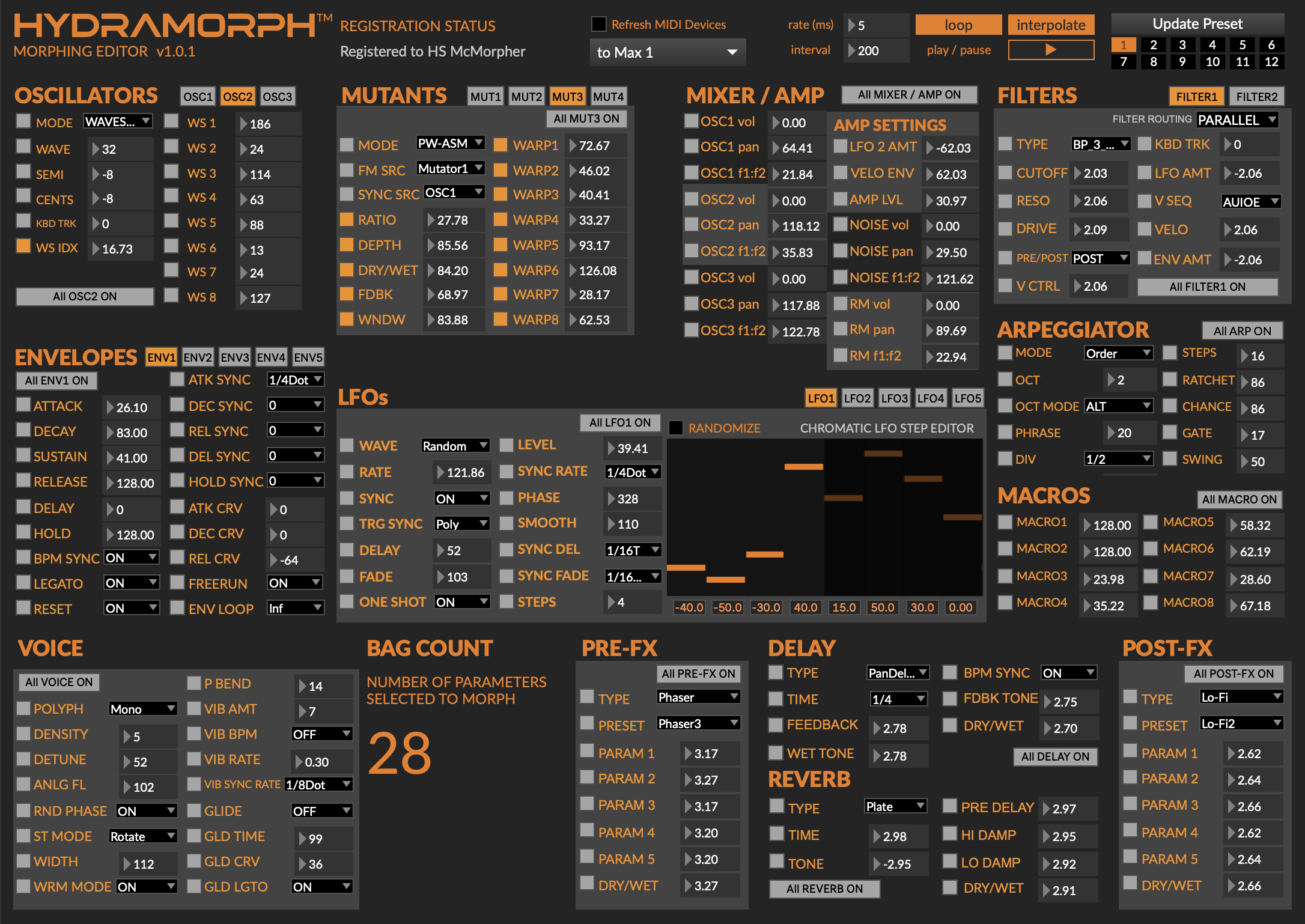Screen dimensions: 1305x924
Task: Click the -40.0 LFO step value field
Action: 689,607
